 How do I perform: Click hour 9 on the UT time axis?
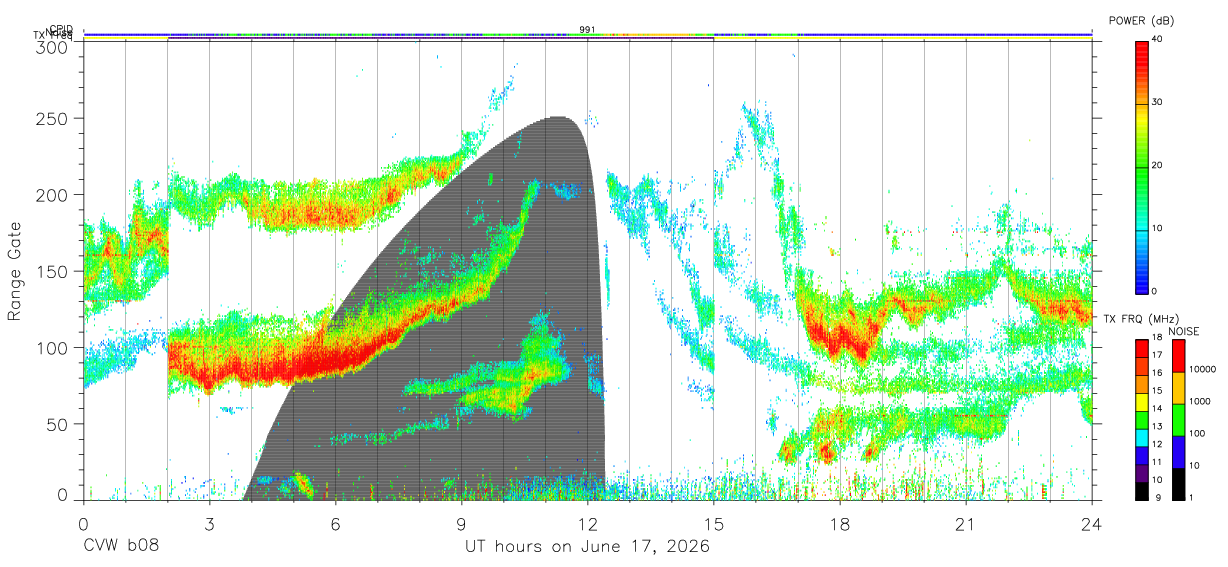[462, 523]
